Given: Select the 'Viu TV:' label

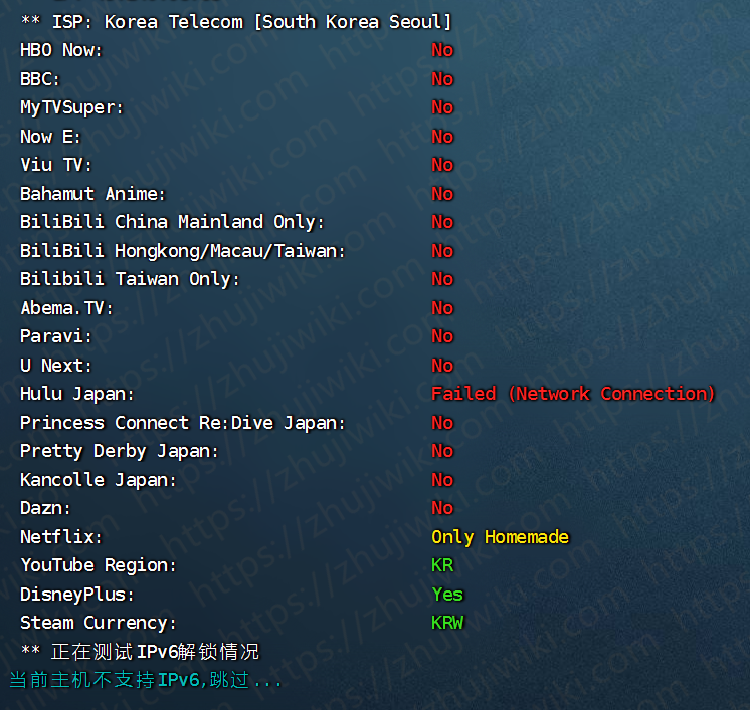Looking at the screenshot, I should click(x=55, y=165).
